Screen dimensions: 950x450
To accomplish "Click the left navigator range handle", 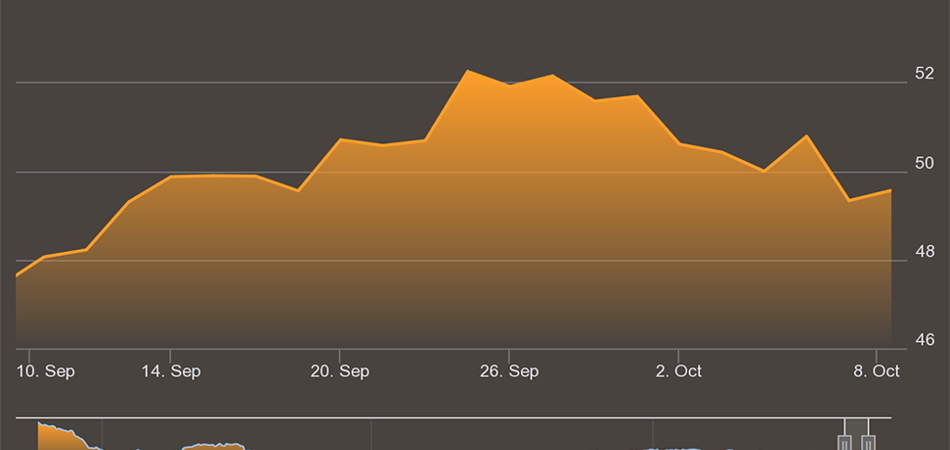I will [x=845, y=441].
